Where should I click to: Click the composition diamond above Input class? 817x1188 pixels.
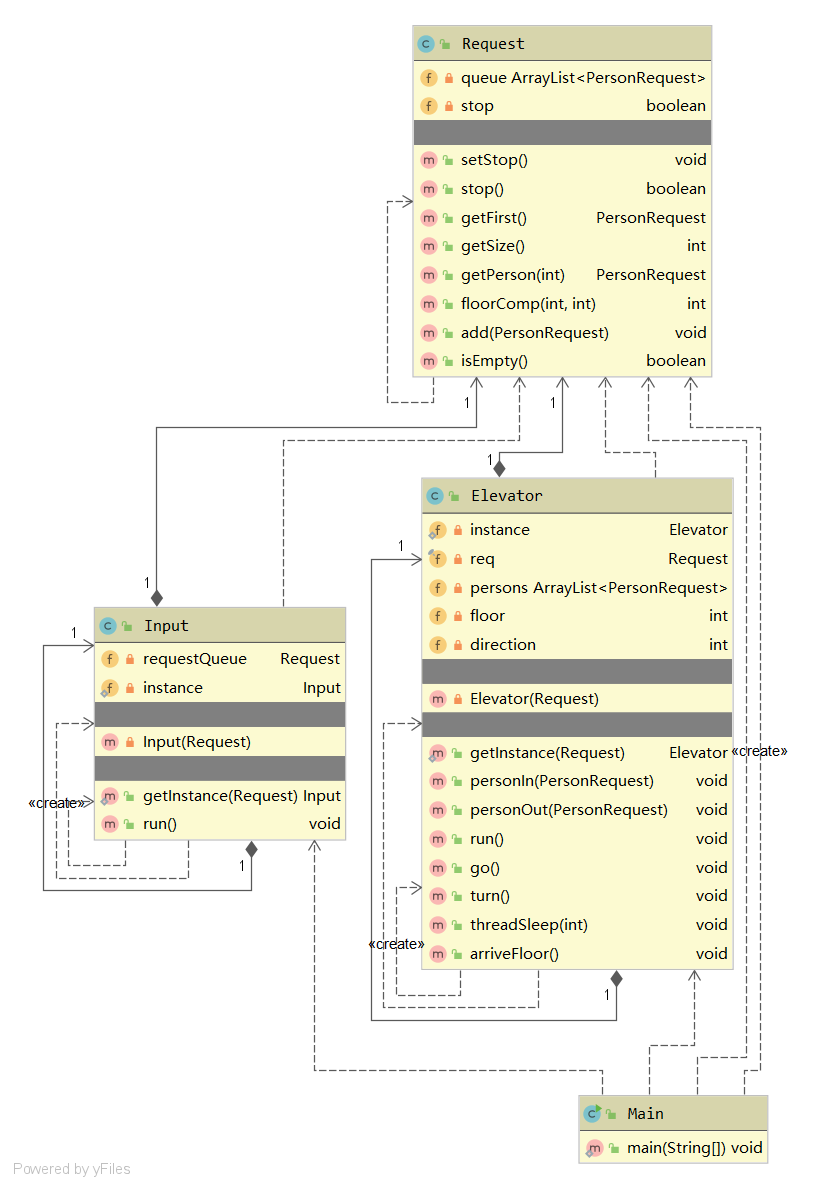point(157,598)
